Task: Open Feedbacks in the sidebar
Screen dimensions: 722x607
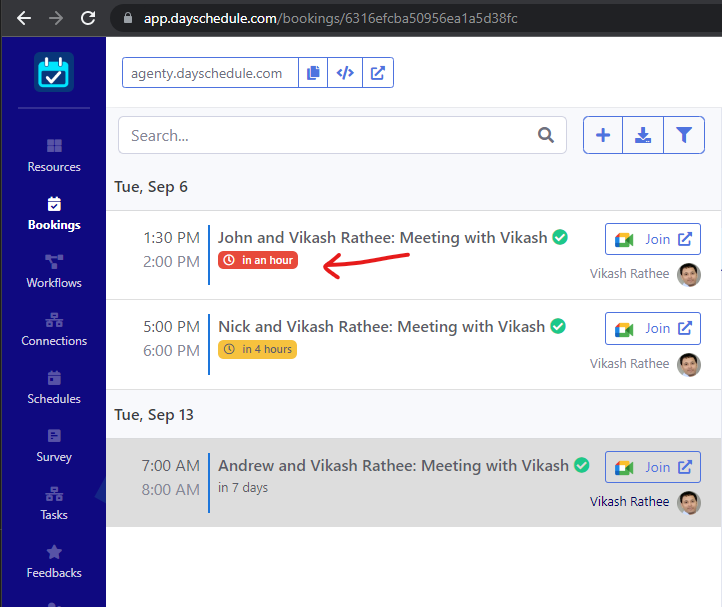Action: [x=54, y=562]
